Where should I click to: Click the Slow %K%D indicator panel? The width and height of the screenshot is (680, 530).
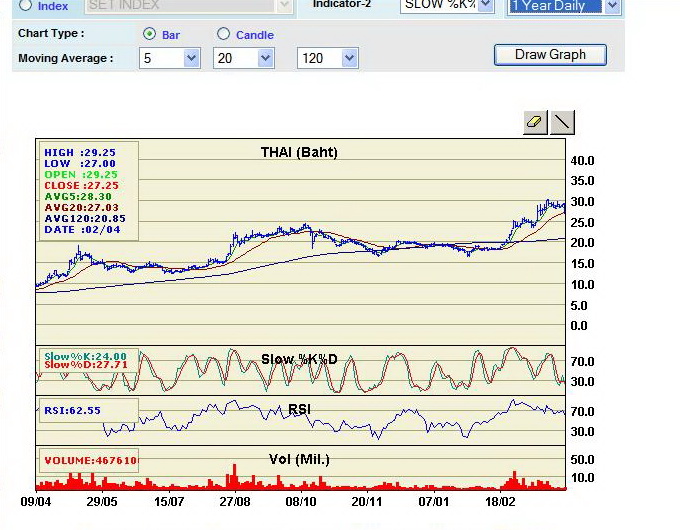pos(301,370)
